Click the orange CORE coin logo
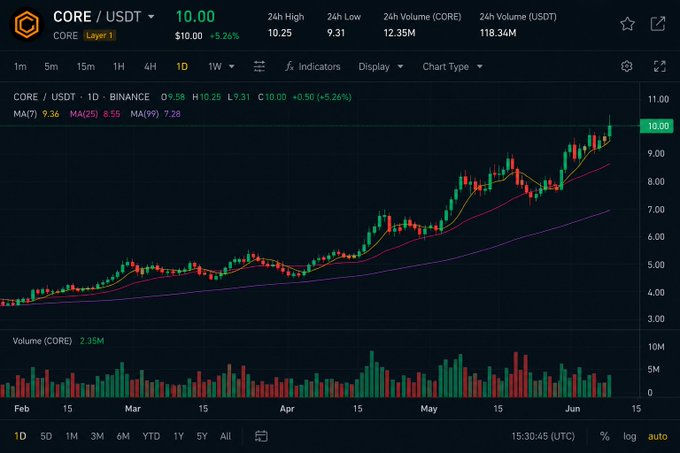Image resolution: width=680 pixels, height=453 pixels. (x=26, y=25)
